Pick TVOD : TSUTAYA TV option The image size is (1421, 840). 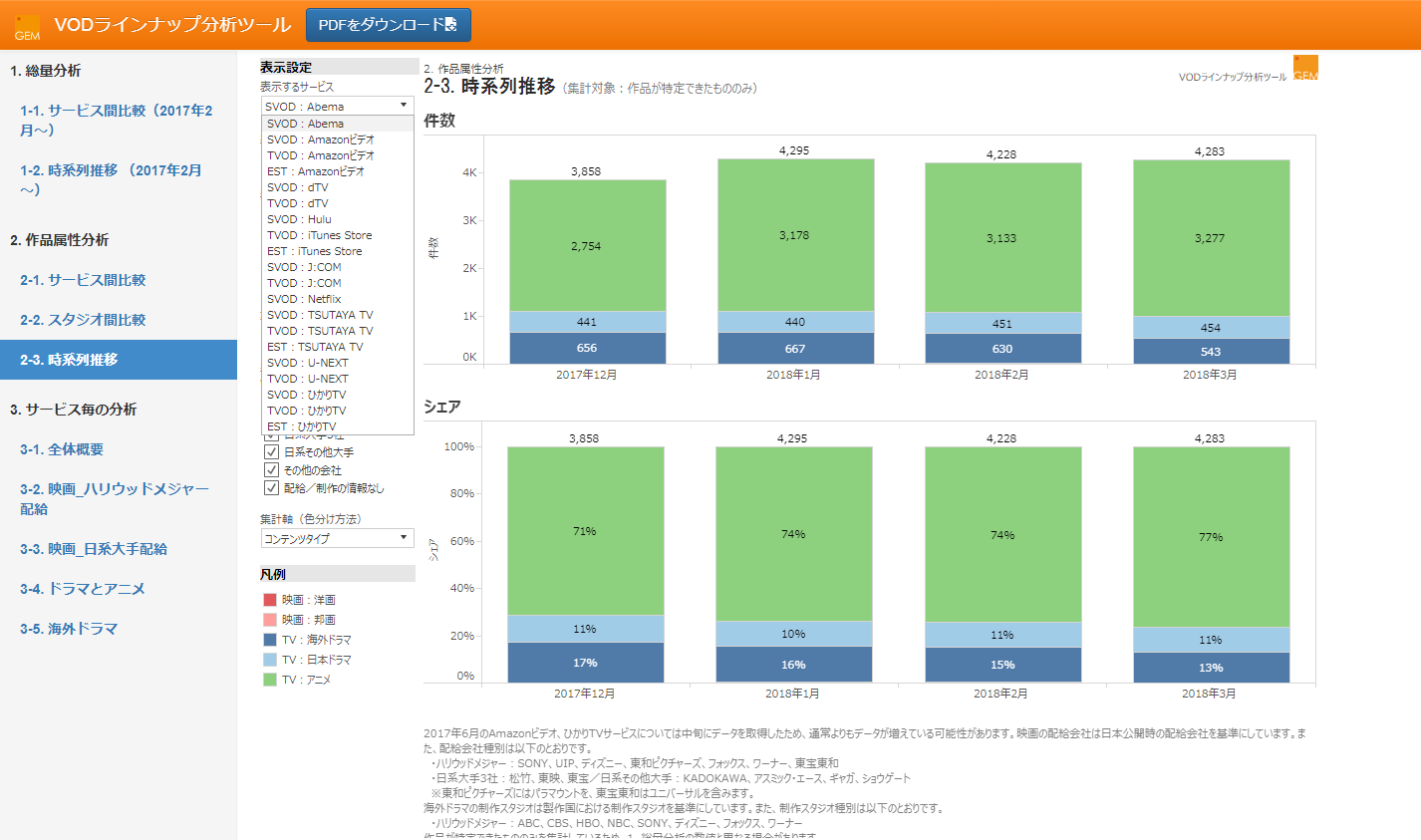click(x=338, y=331)
